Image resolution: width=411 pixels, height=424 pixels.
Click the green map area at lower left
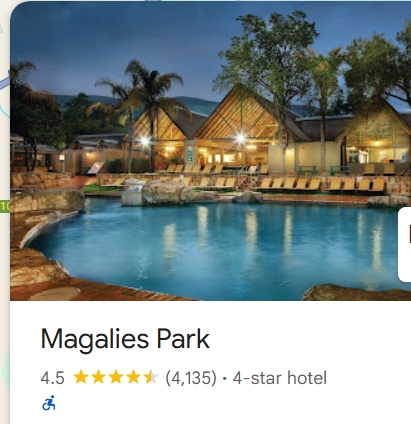[x=5, y=370]
